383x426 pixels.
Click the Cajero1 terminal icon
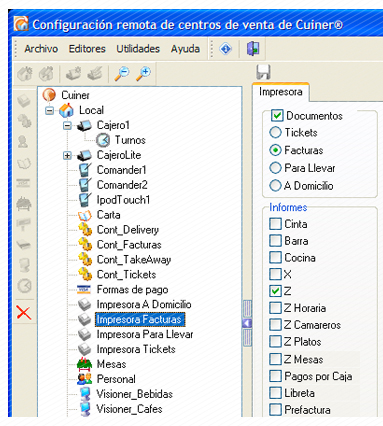[84, 126]
